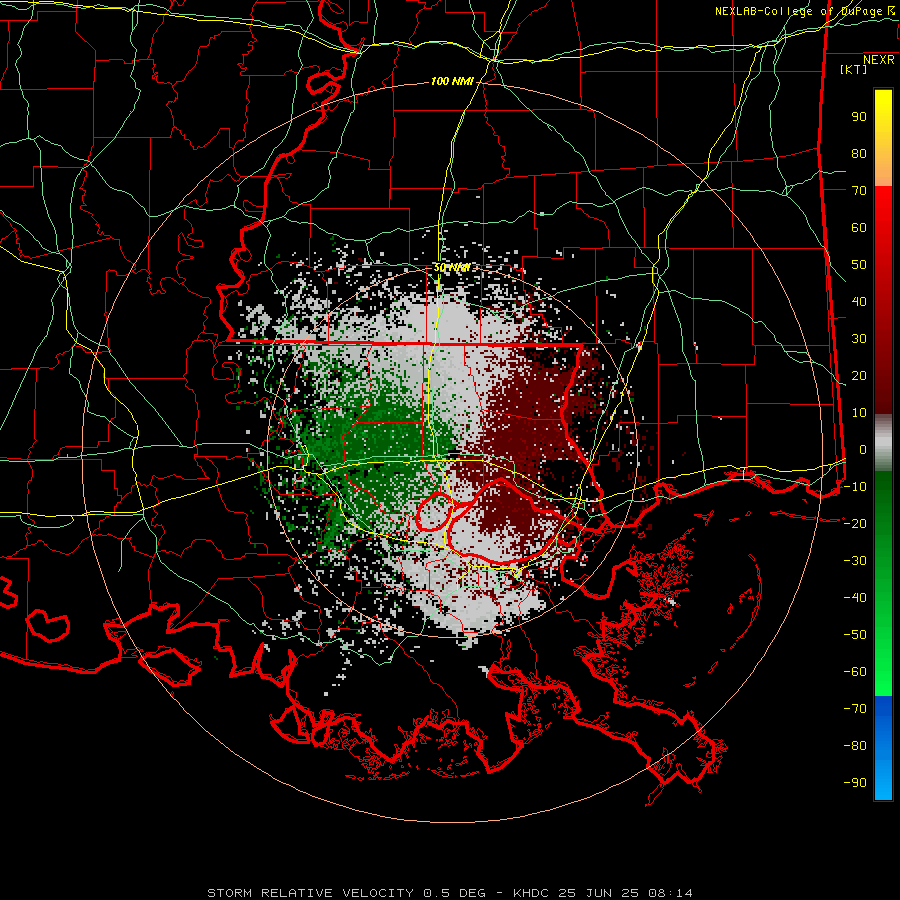The width and height of the screenshot is (900, 900).
Task: Click the bright green legend segment near -50
Action: click(883, 637)
